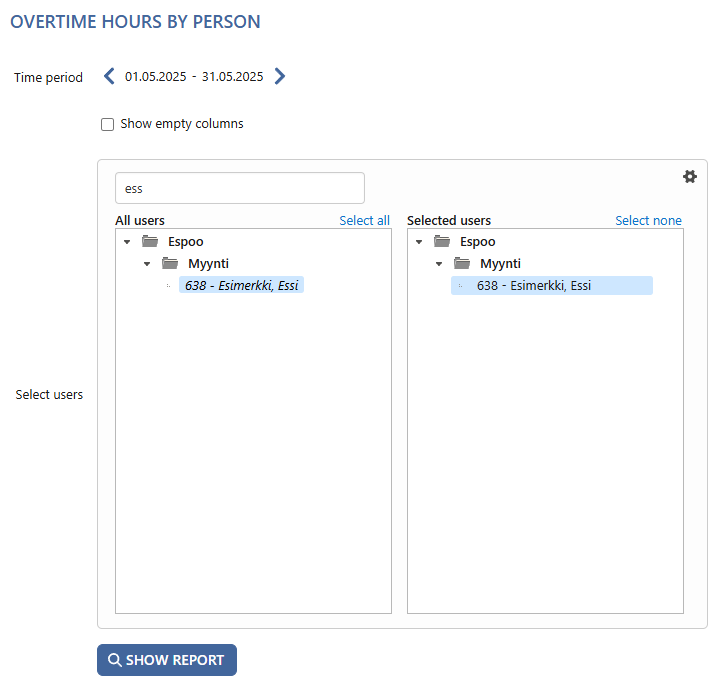Collapse Espoo node in Selected users tree

tap(419, 242)
